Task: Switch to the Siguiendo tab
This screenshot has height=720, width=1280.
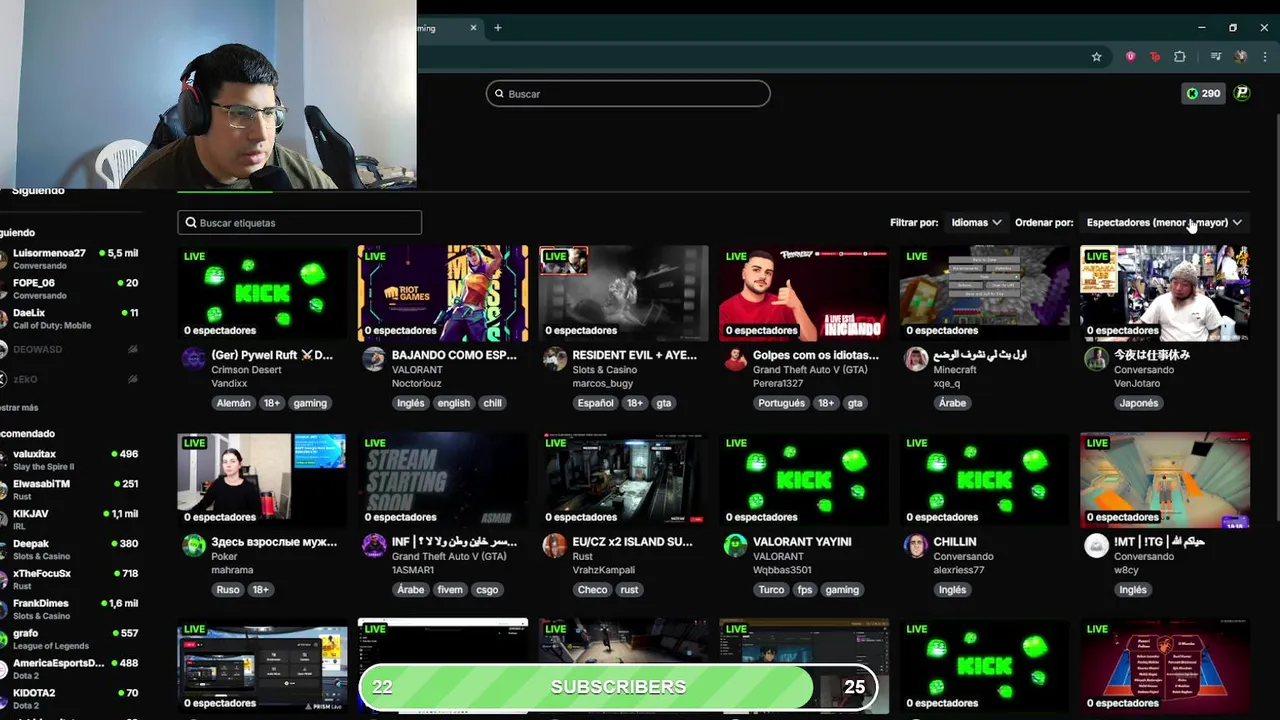Action: coord(37,191)
